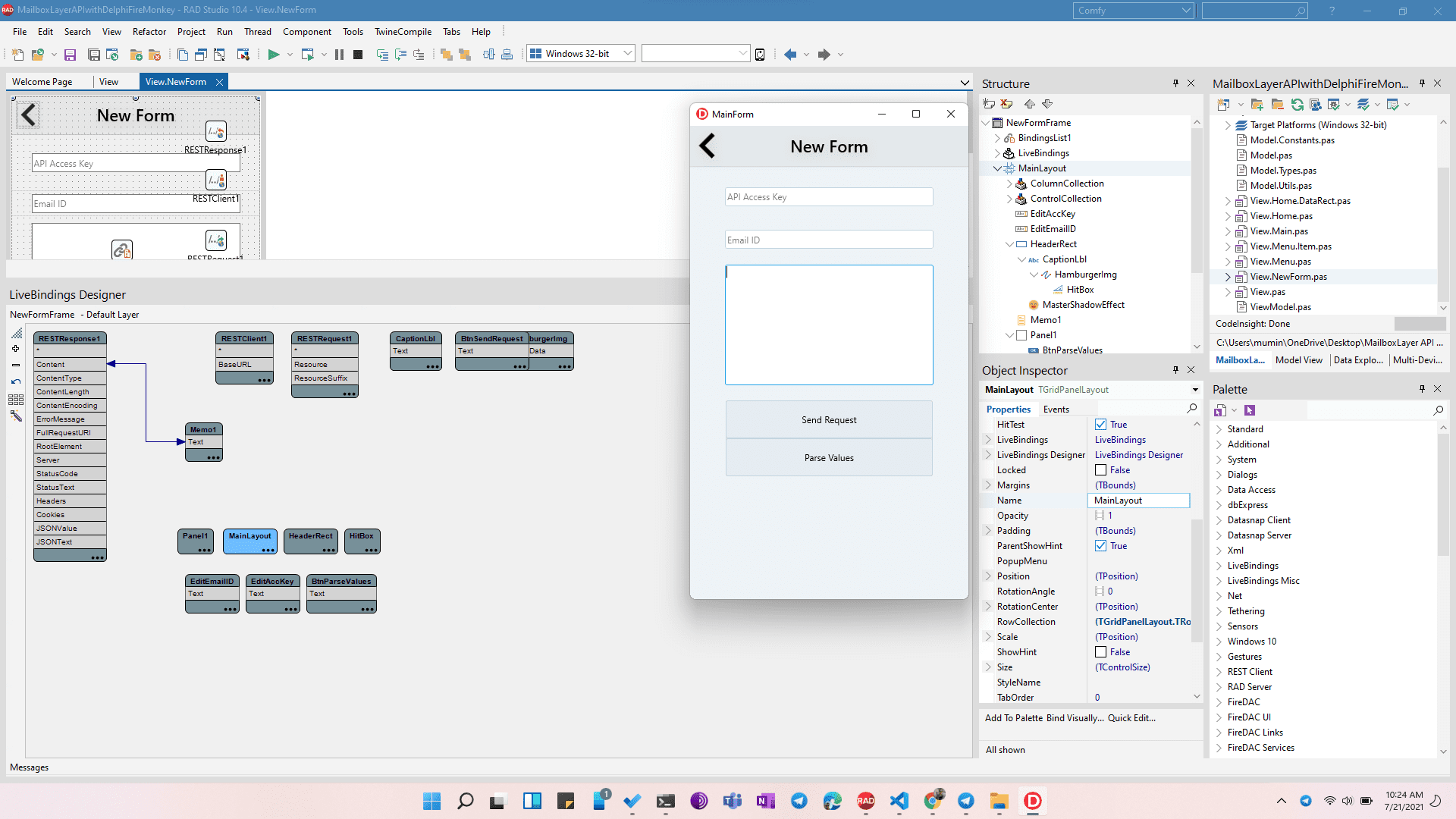Image resolution: width=1456 pixels, height=819 pixels.
Task: Run the project with the green Run icon
Action: pyautogui.click(x=274, y=54)
